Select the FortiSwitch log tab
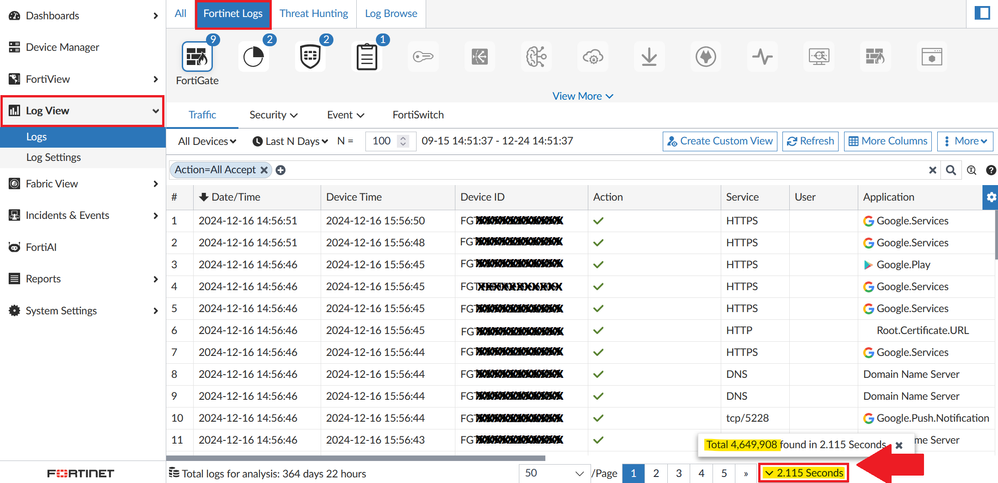Viewport: 998px width, 483px height. click(418, 115)
